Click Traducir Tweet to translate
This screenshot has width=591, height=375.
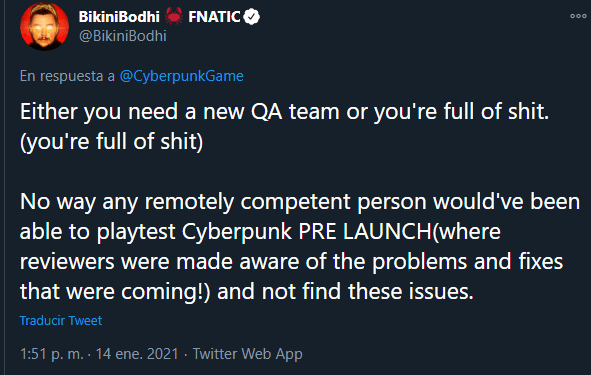[61, 321]
